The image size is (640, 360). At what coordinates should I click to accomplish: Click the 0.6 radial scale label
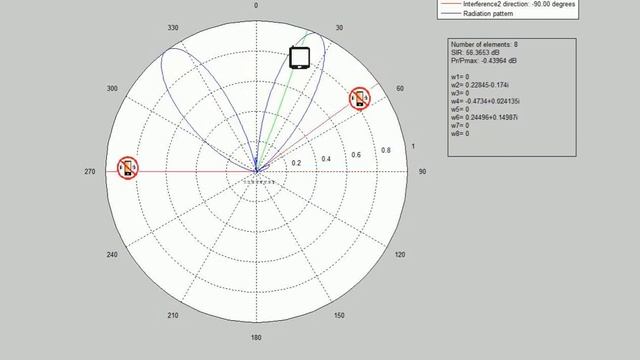tap(356, 155)
